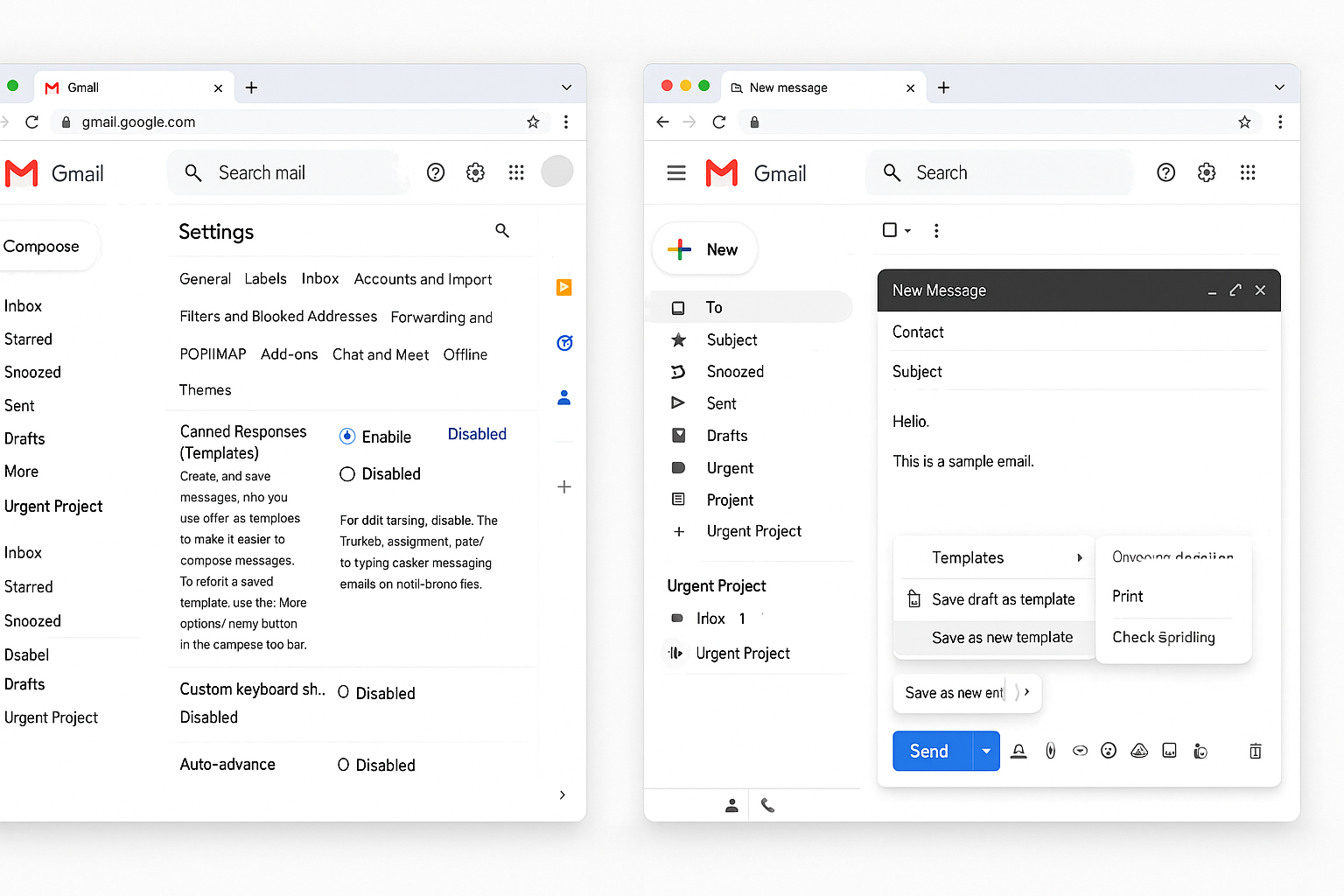
Task: Click the profile avatar in left window
Action: pyautogui.click(x=557, y=171)
